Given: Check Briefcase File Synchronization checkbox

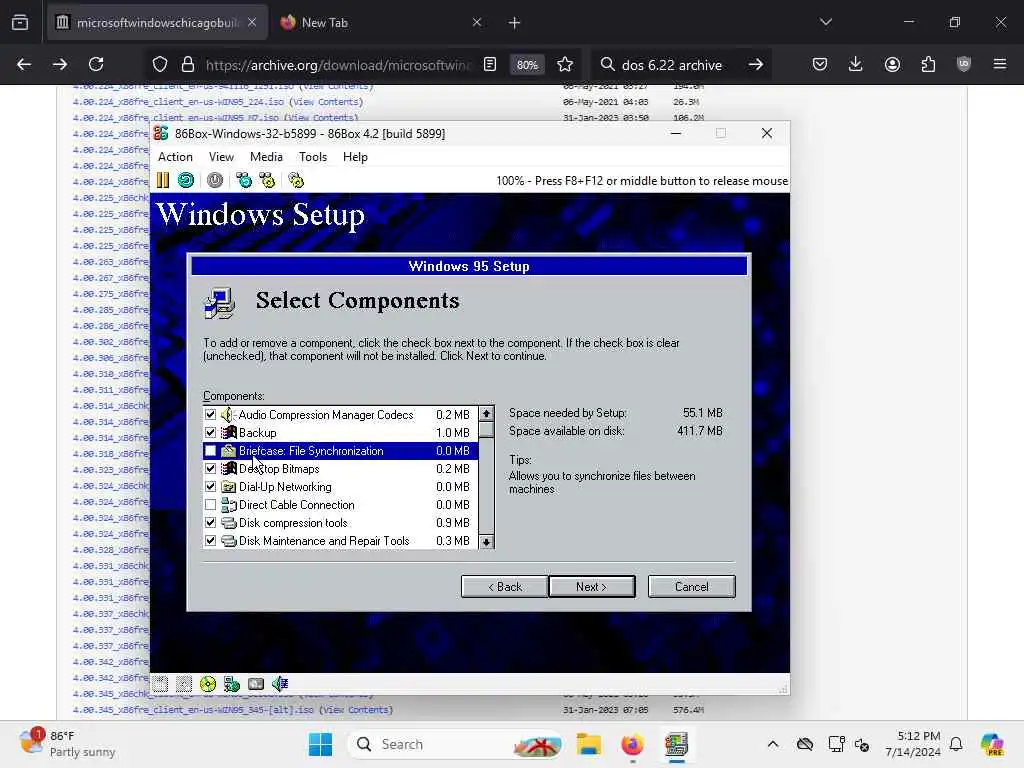Looking at the screenshot, I should 210,451.
